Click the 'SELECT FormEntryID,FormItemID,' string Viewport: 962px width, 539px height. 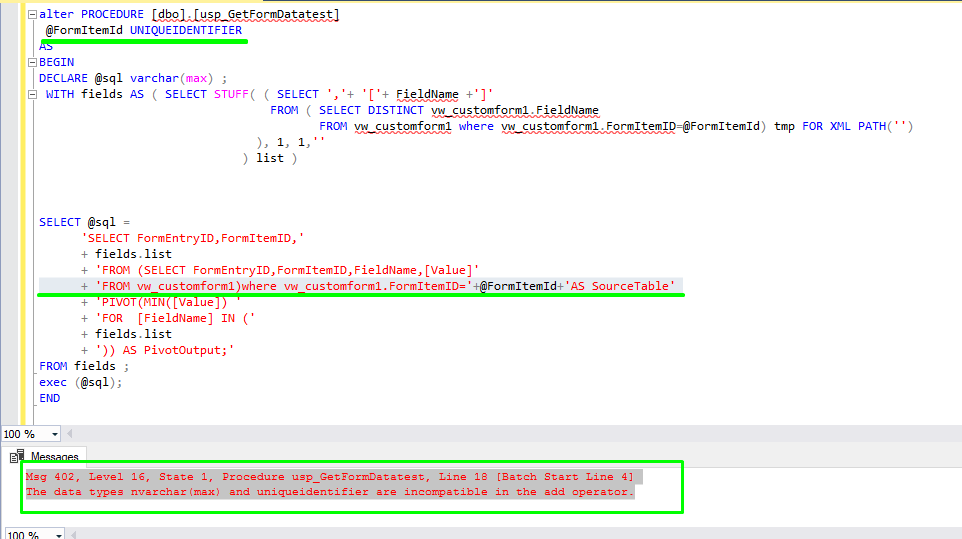[x=193, y=238]
